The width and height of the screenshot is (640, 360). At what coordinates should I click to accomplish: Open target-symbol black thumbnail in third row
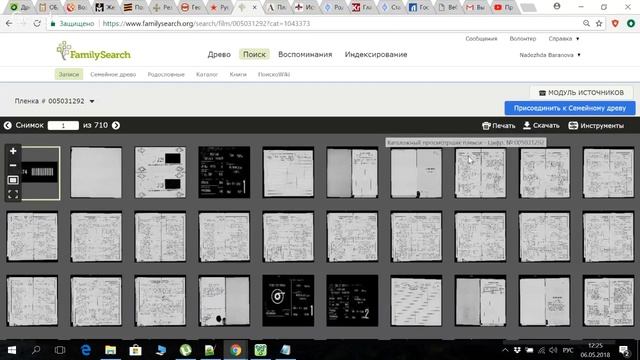[x=288, y=300]
